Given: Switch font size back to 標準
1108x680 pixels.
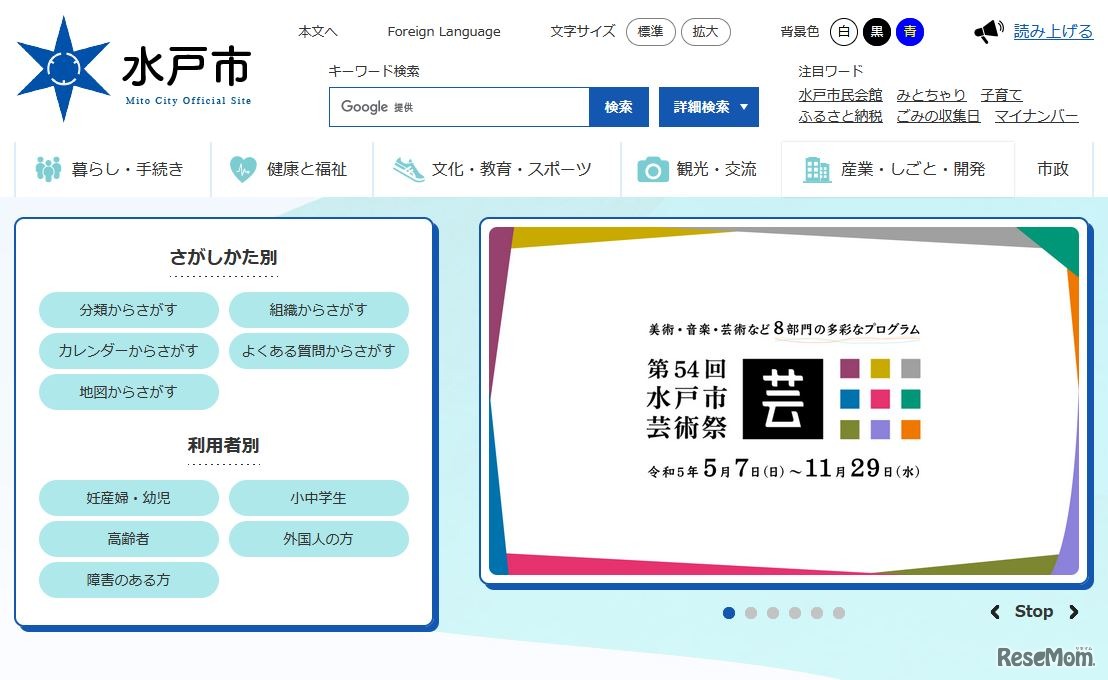Looking at the screenshot, I should (x=651, y=32).
